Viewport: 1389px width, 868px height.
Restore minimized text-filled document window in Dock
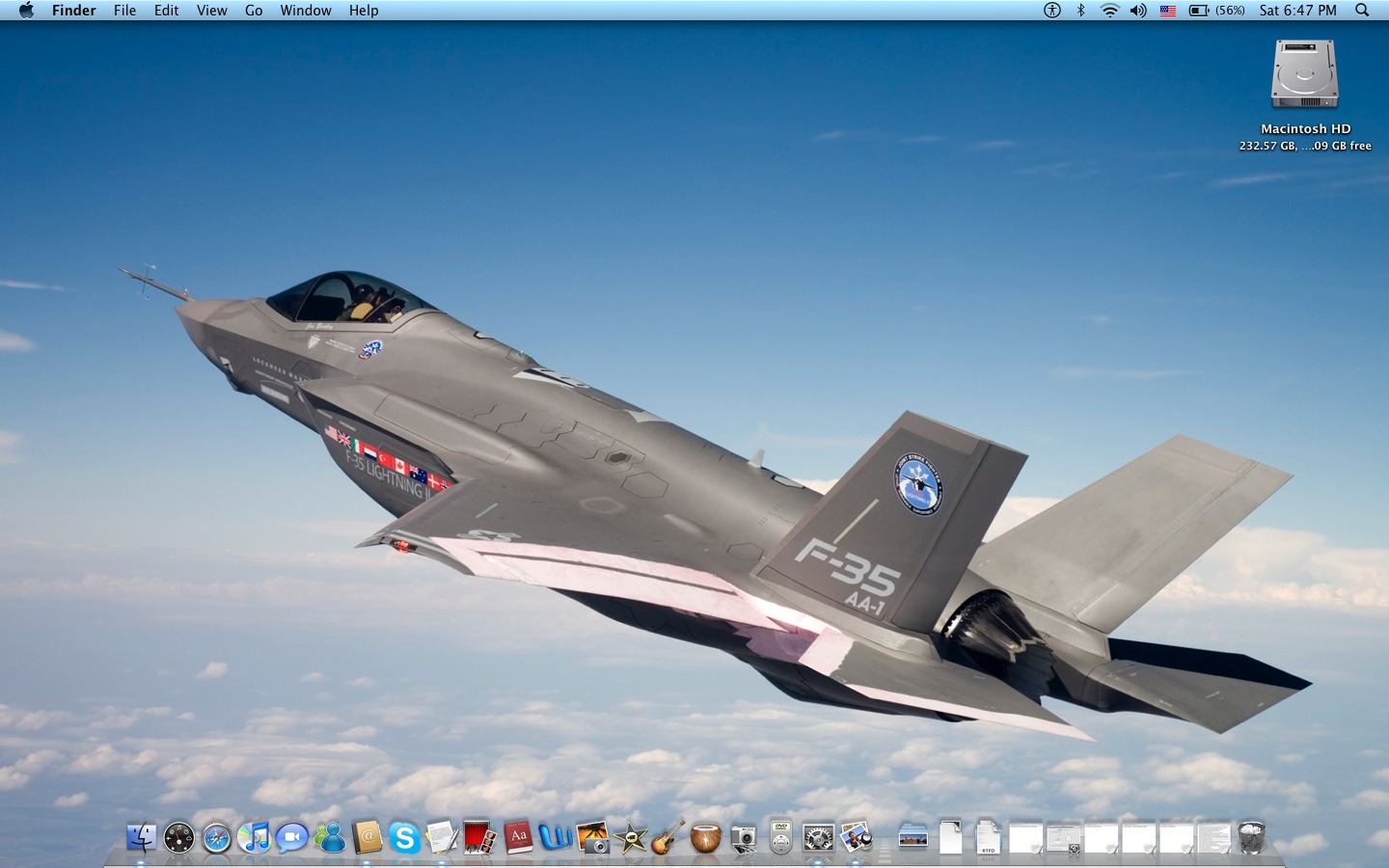[1213, 837]
